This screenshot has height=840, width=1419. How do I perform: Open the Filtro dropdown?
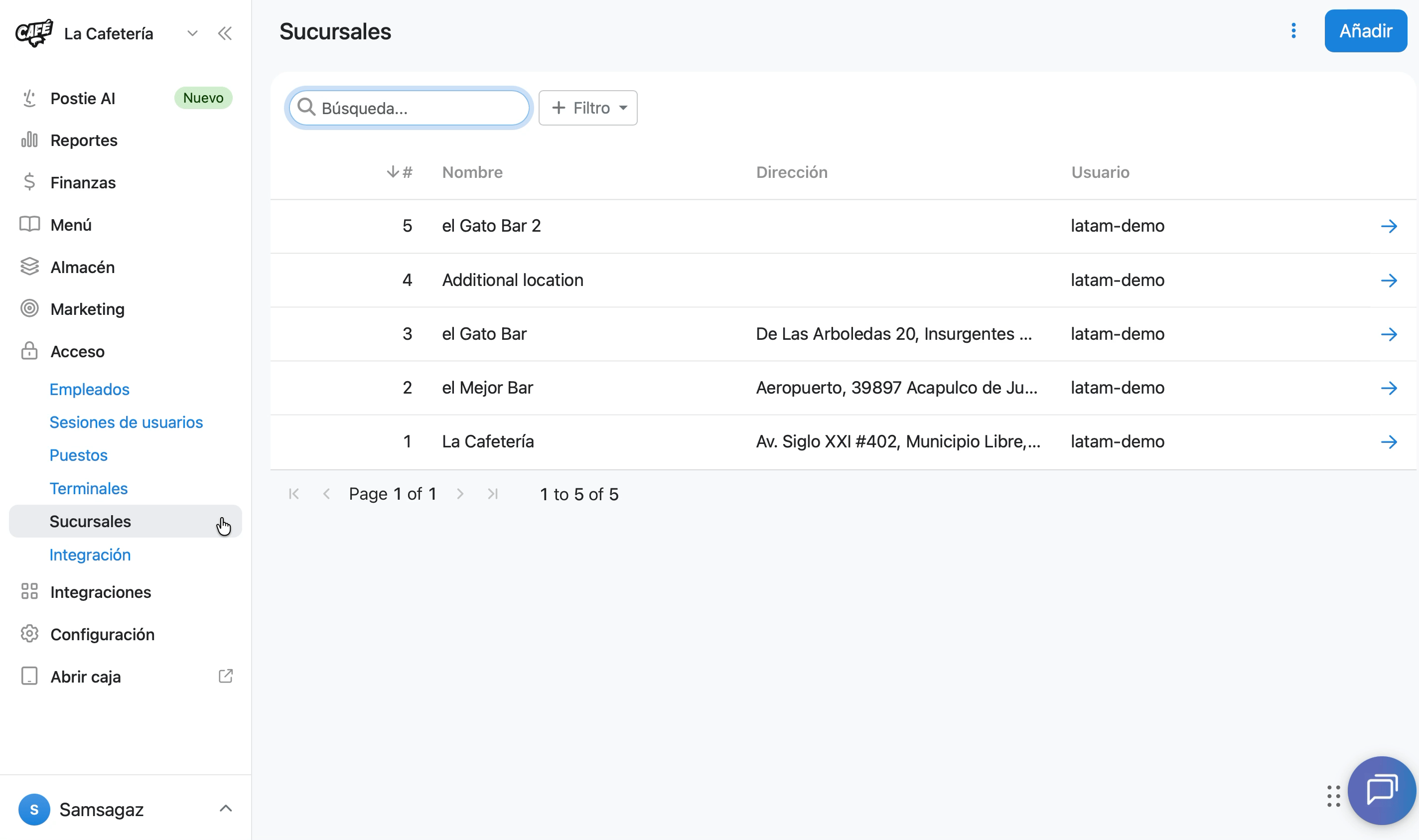coord(587,108)
